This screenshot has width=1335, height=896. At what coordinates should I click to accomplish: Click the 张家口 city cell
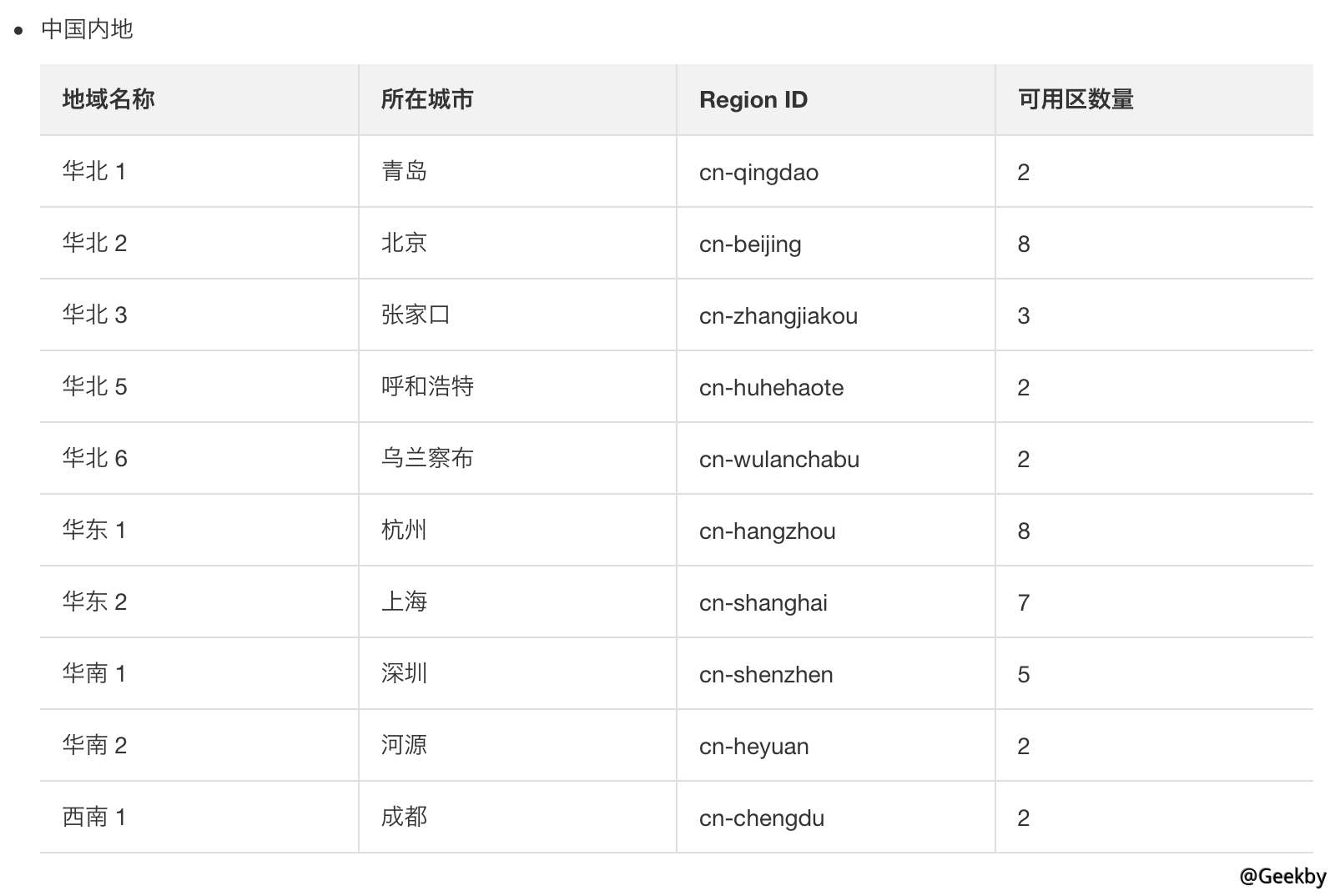(x=416, y=315)
